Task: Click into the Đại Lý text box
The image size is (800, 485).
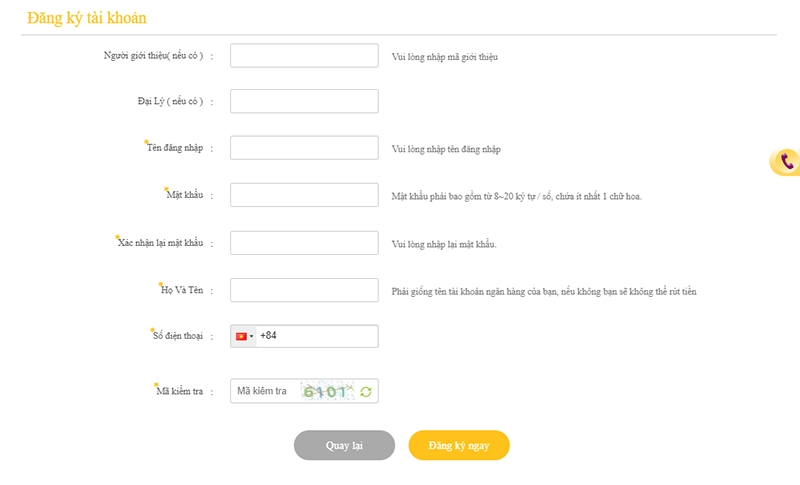Action: (x=304, y=101)
